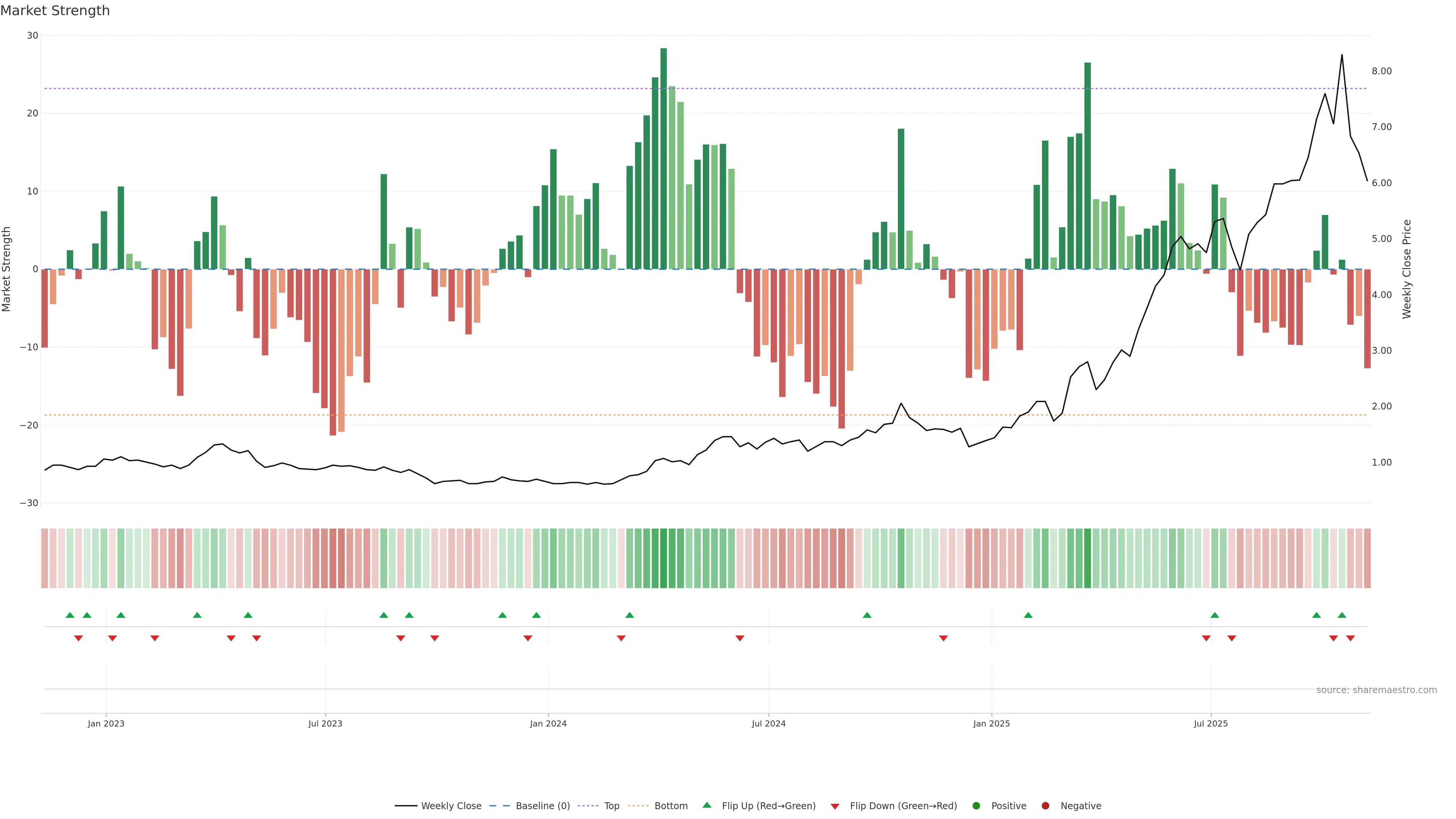1456x819 pixels.
Task: Click the rightmost green Flip Up triangle marker
Action: (x=1342, y=615)
